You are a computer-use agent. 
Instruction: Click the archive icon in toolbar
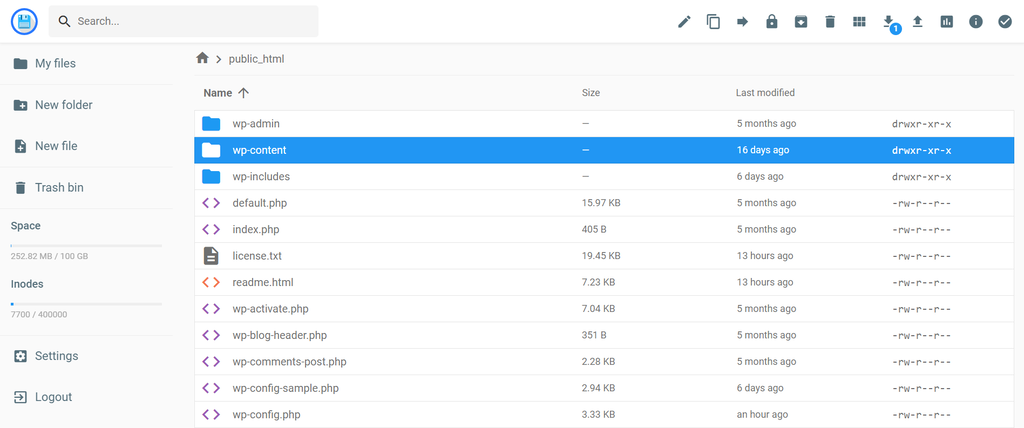(x=801, y=22)
